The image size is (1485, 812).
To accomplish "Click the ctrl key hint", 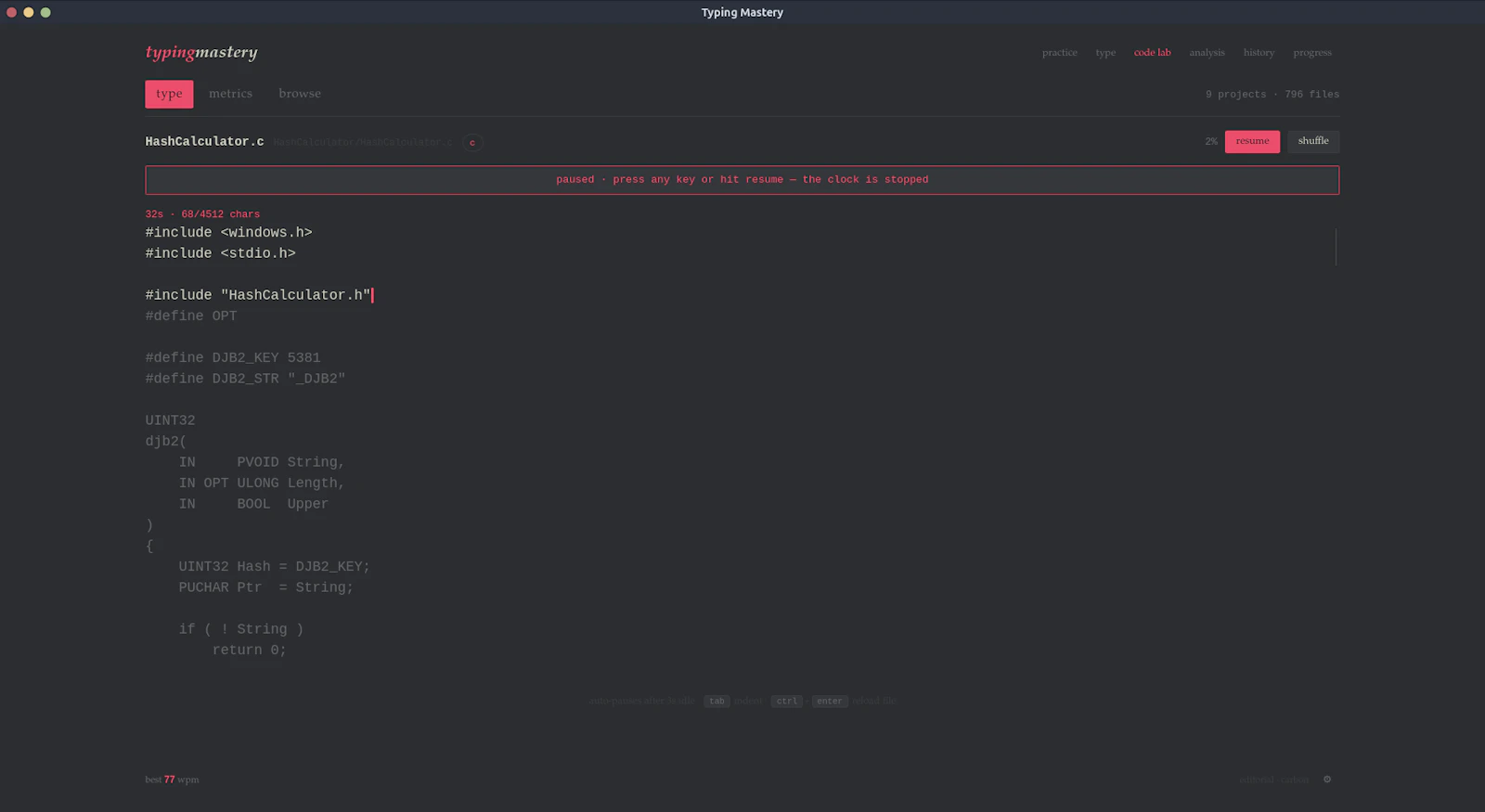I will (x=786, y=702).
